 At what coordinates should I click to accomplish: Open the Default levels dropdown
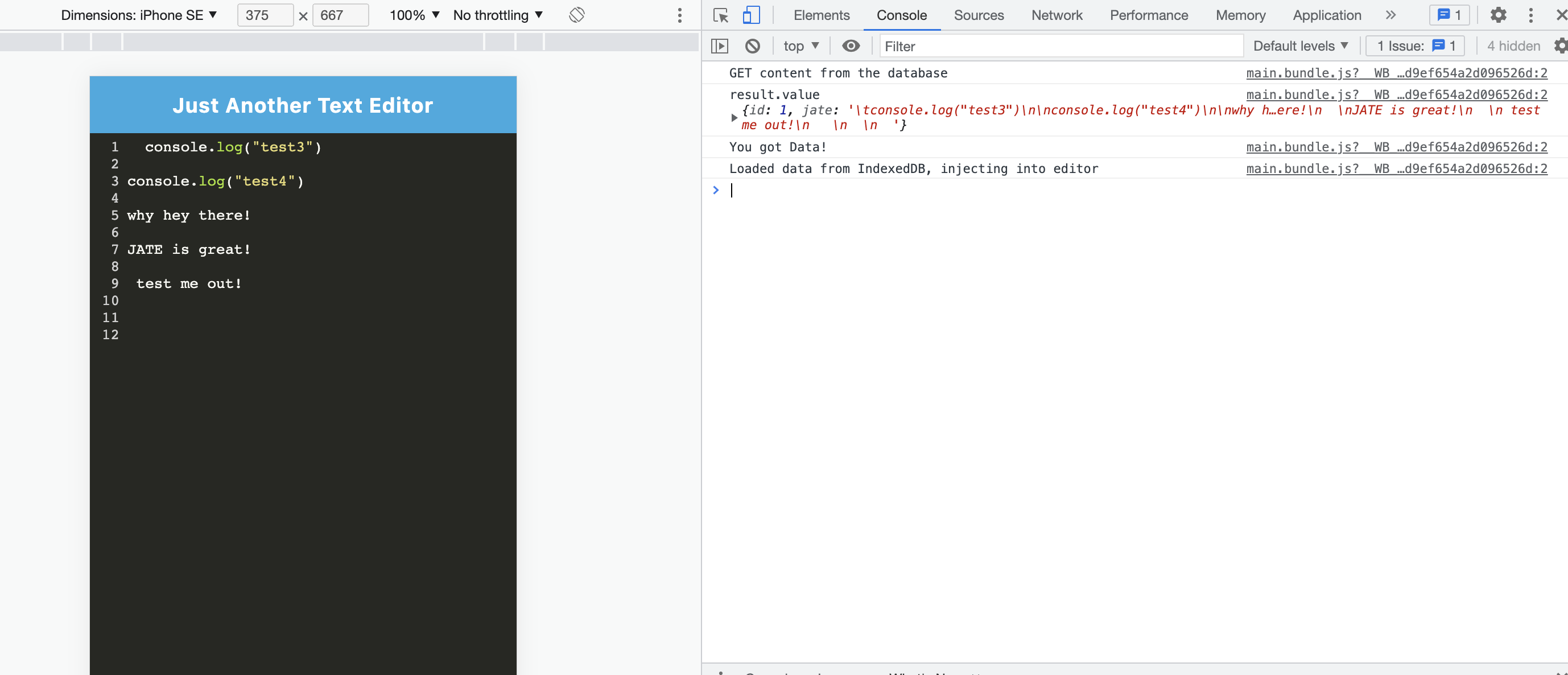tap(1301, 46)
